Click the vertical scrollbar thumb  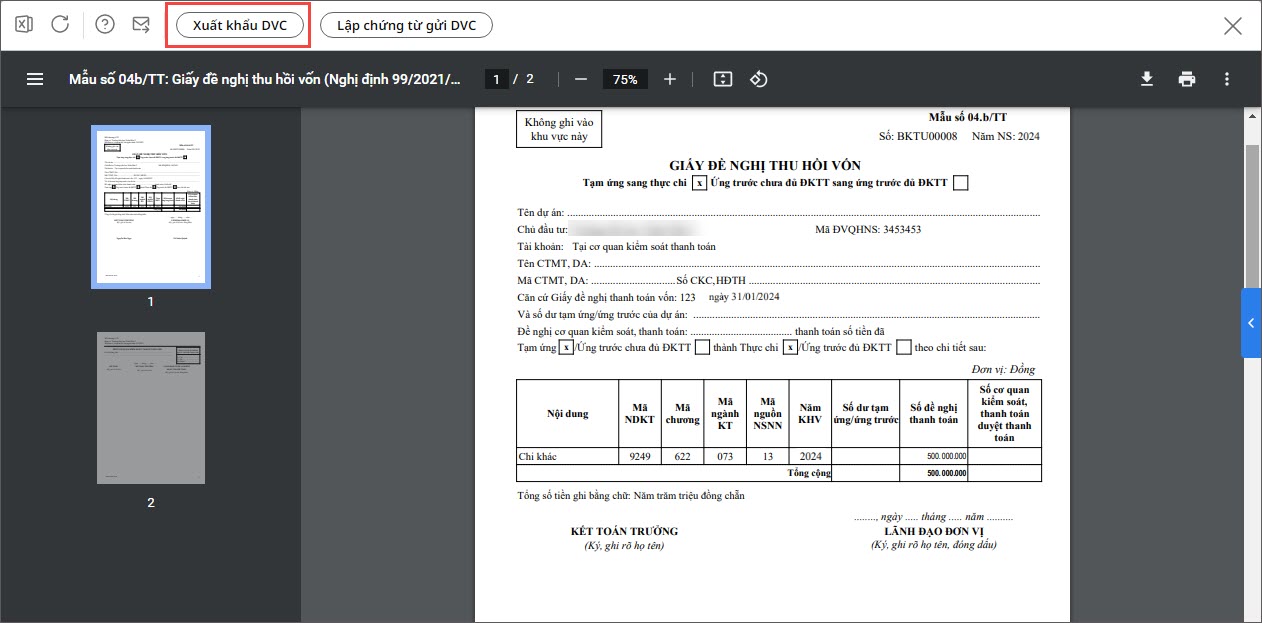[1252, 215]
